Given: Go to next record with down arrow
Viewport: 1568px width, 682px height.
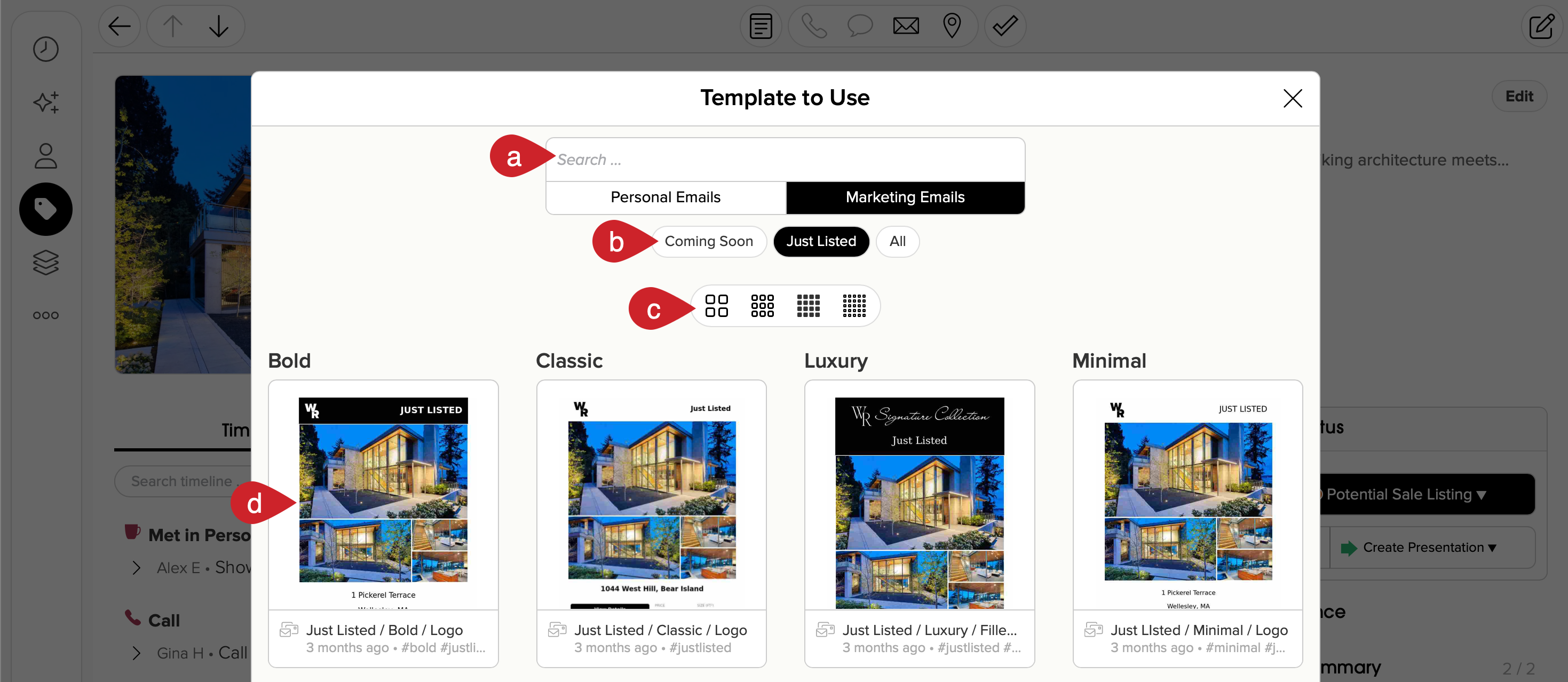Looking at the screenshot, I should (218, 26).
